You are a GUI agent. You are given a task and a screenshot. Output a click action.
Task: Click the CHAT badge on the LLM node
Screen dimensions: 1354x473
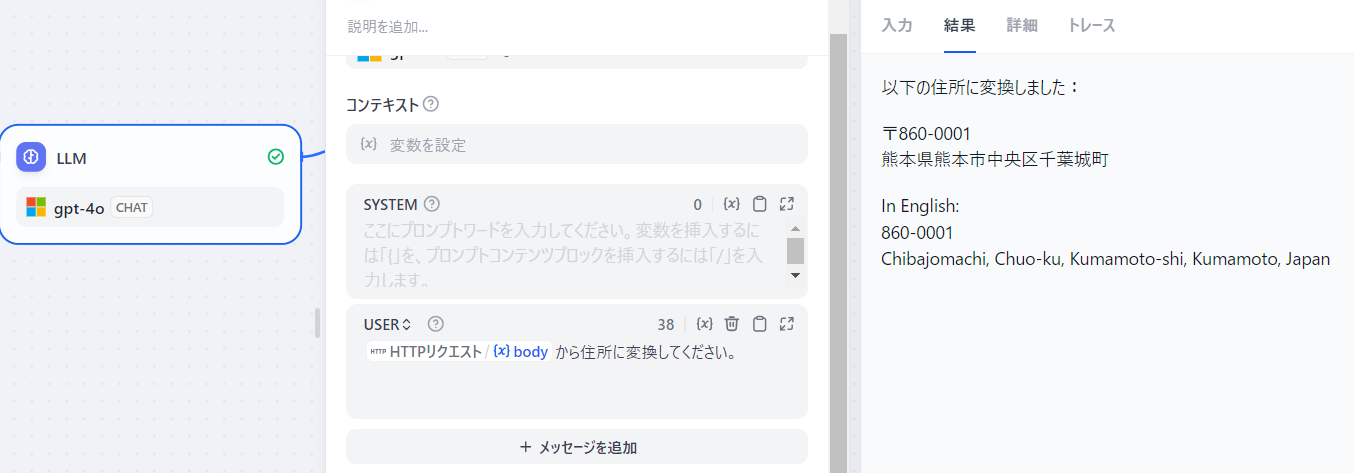point(131,207)
